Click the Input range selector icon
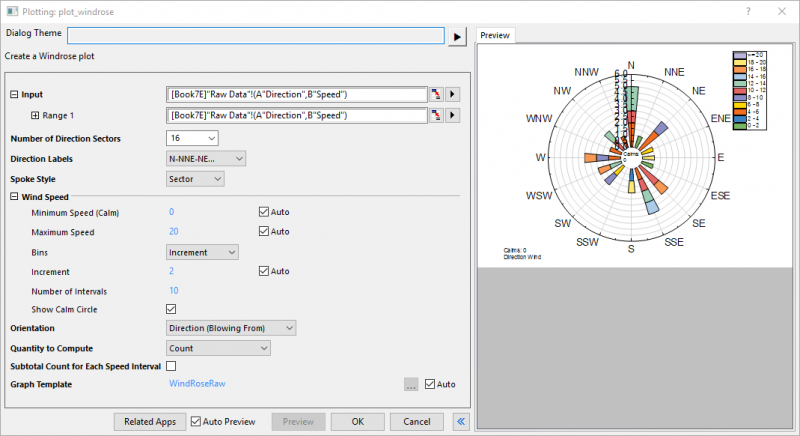Viewport: 800px width, 436px height. 436,94
